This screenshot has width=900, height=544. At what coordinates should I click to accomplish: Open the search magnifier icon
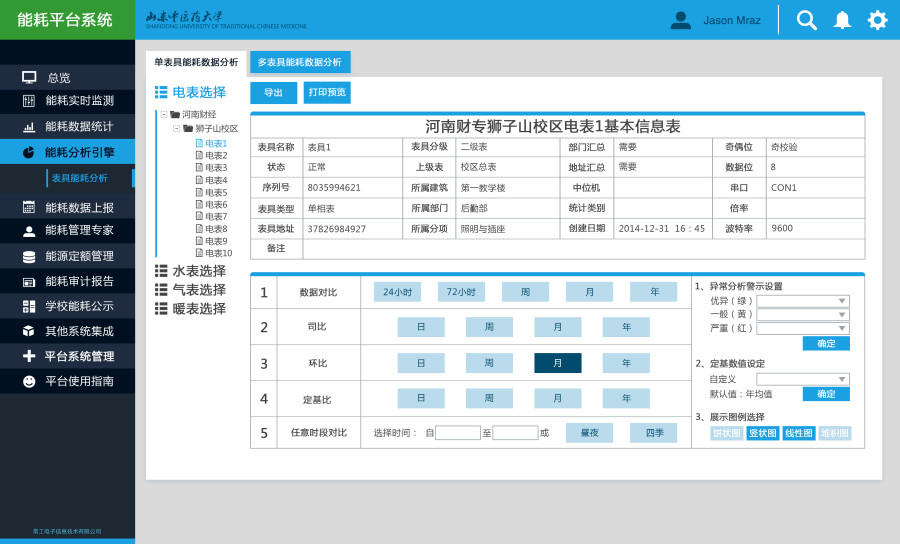tap(806, 20)
